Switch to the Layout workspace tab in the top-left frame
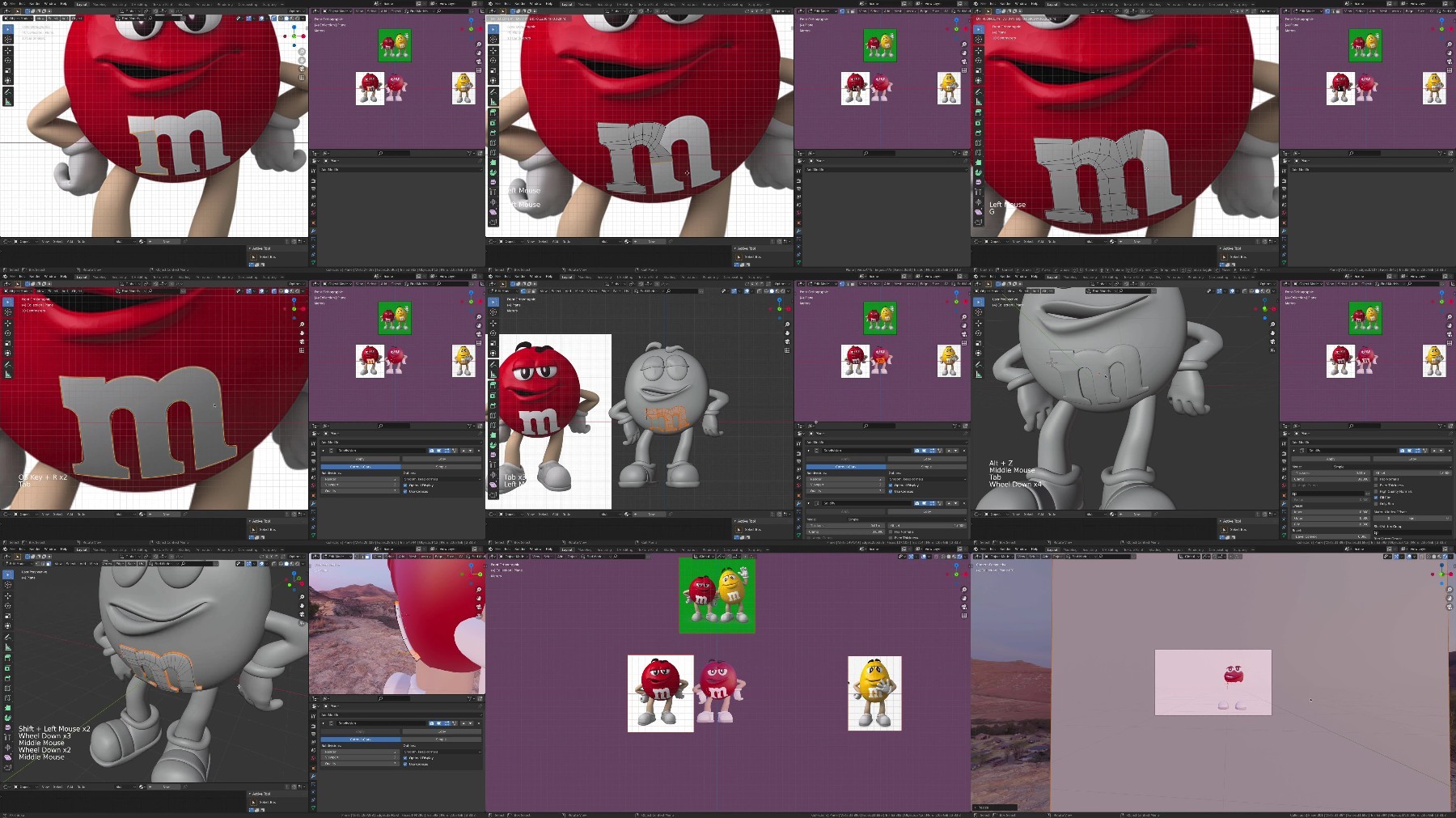The width and height of the screenshot is (1456, 818). 82,4
